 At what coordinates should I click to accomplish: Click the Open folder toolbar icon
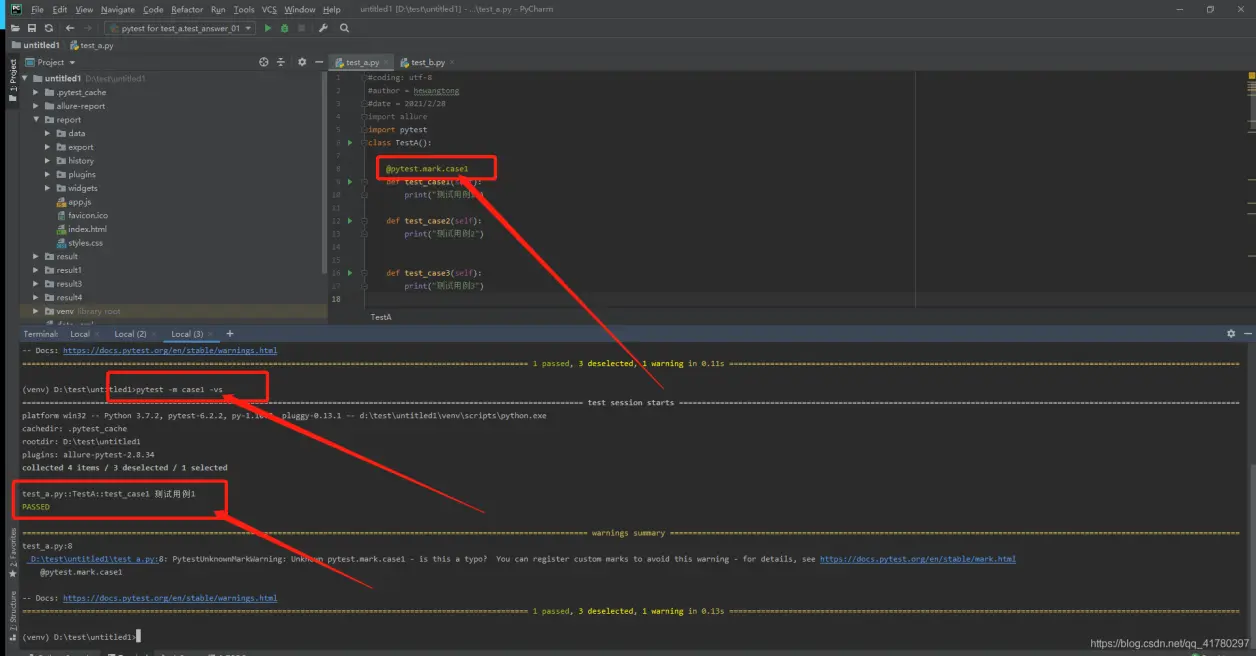(x=16, y=28)
